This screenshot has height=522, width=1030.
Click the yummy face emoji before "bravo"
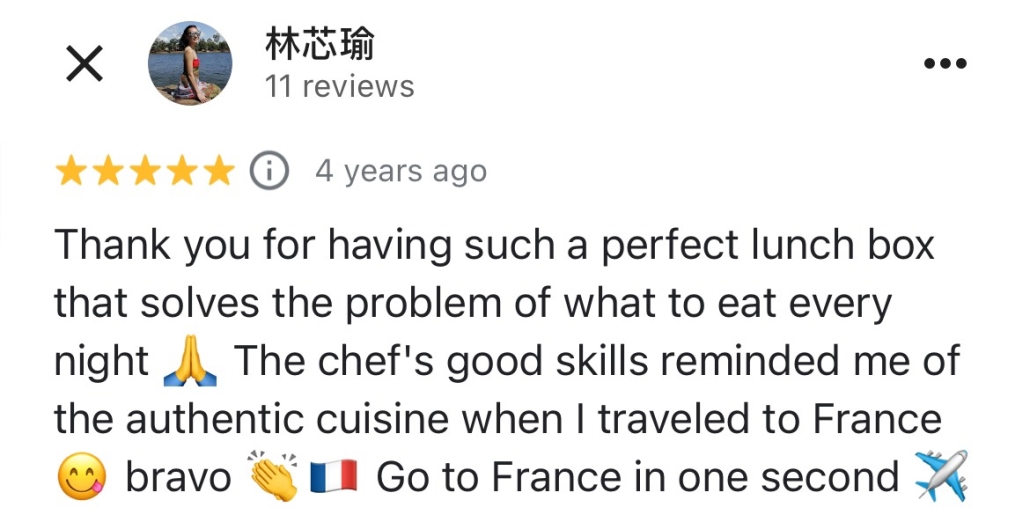83,478
